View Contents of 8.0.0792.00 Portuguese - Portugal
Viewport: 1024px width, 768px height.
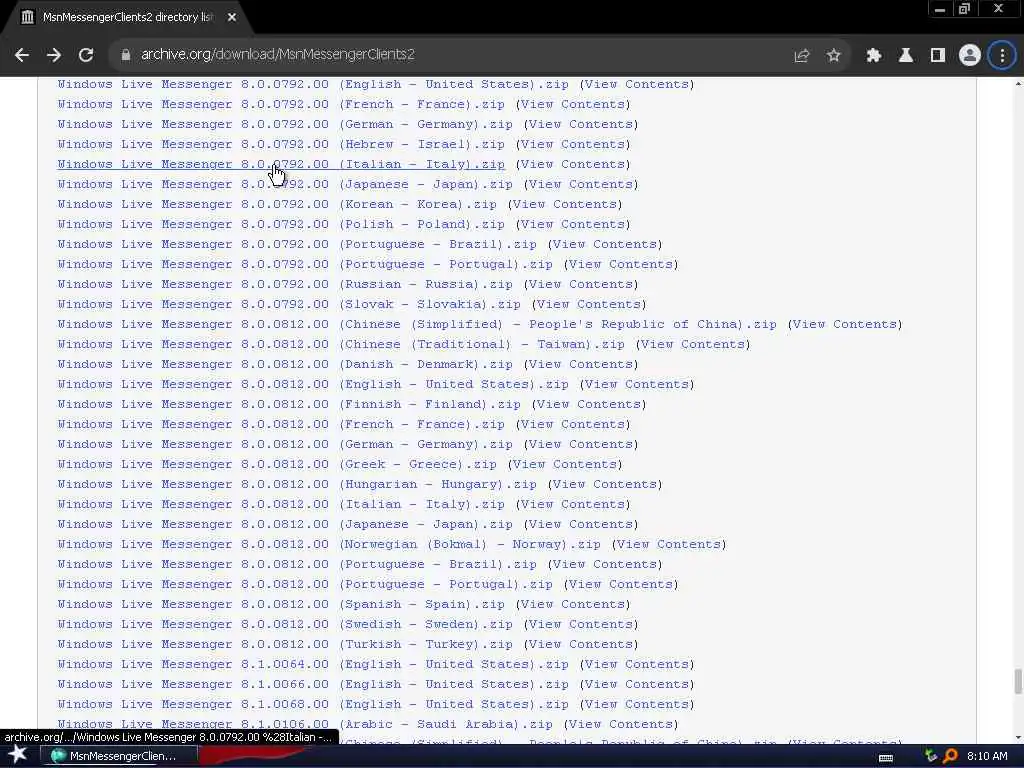pos(621,264)
